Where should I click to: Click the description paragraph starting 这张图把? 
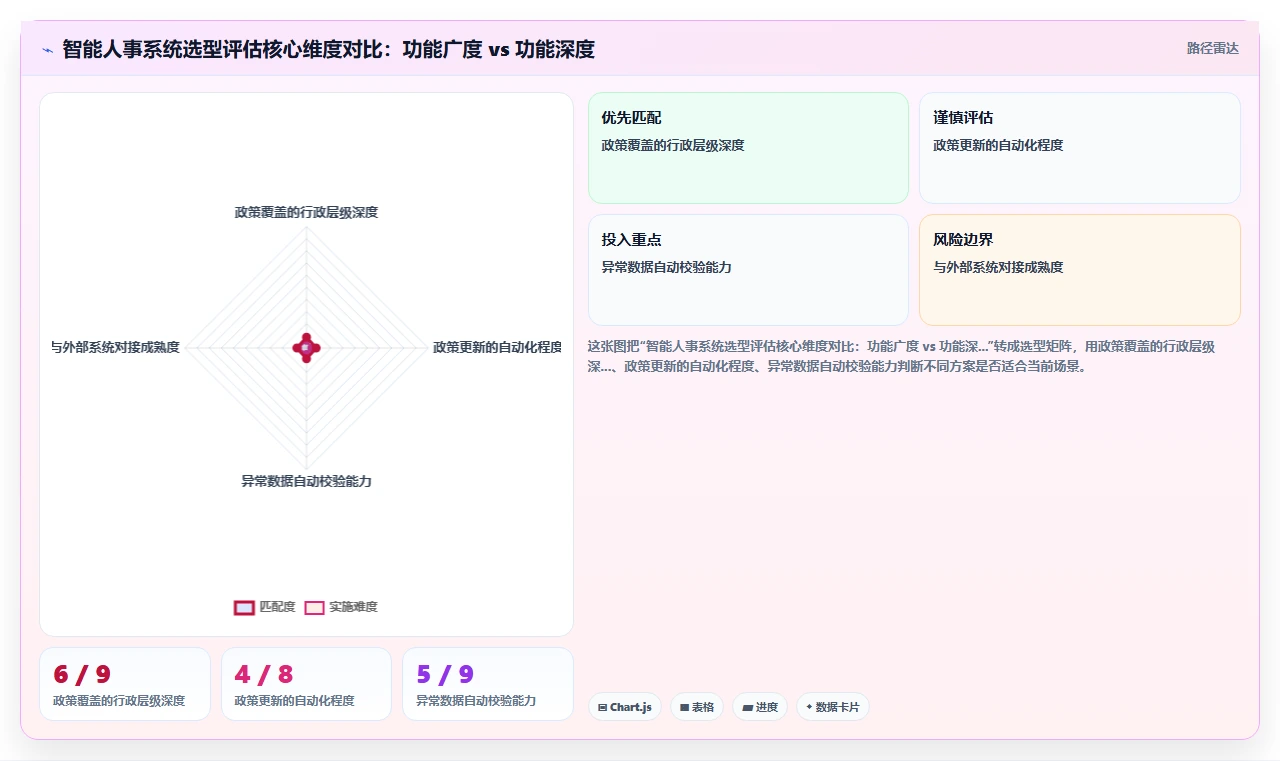[902, 356]
